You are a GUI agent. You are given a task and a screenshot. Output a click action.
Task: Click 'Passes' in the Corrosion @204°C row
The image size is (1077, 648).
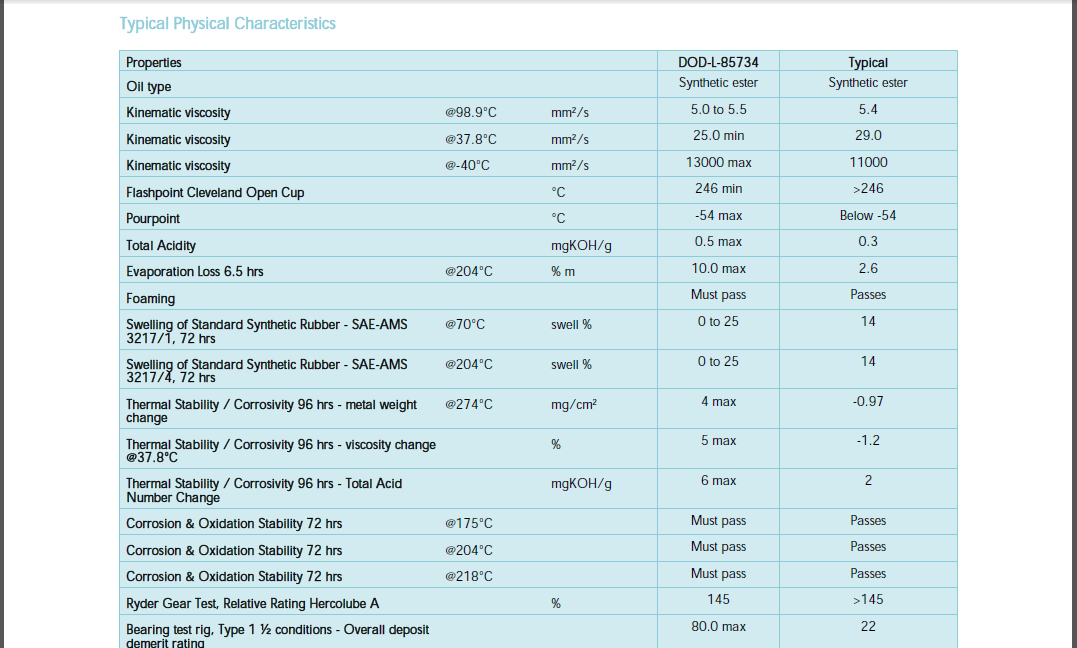(x=868, y=547)
